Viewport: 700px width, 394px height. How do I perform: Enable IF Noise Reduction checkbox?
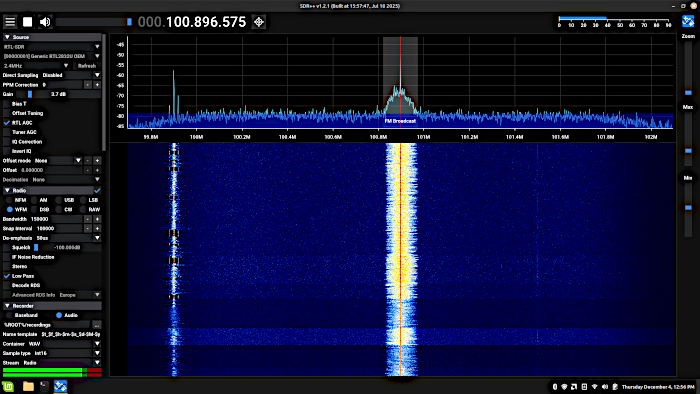[x=7, y=257]
